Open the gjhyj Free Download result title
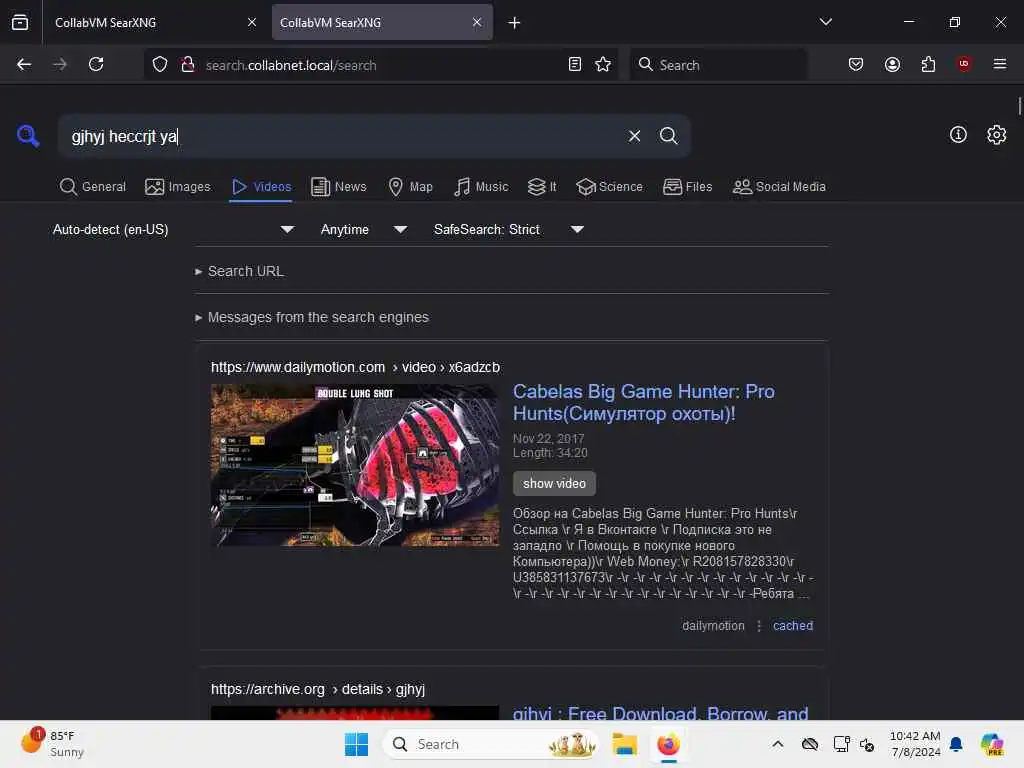Screen dimensions: 1024x768 coord(660,712)
